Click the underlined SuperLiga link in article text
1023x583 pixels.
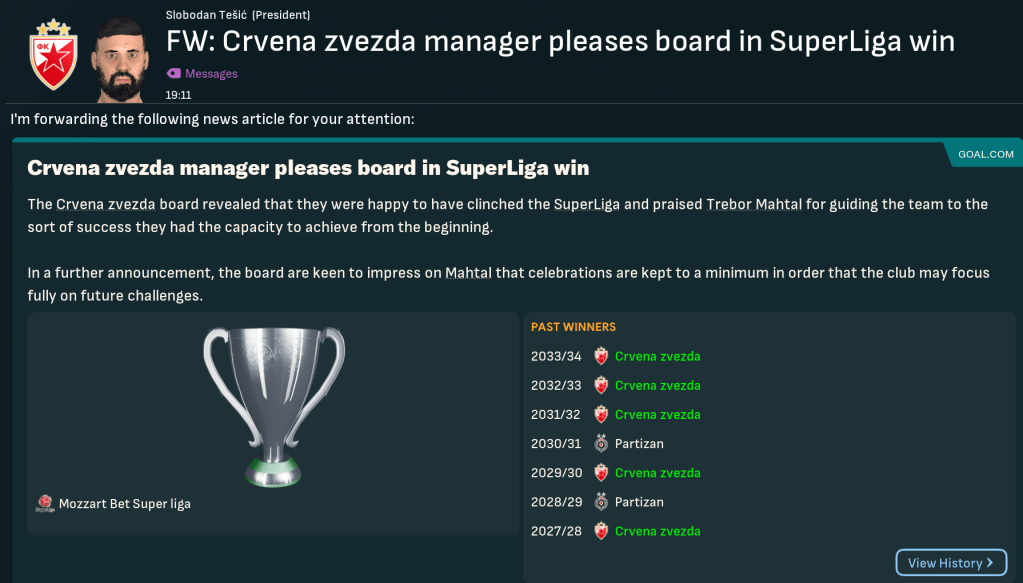pos(587,204)
